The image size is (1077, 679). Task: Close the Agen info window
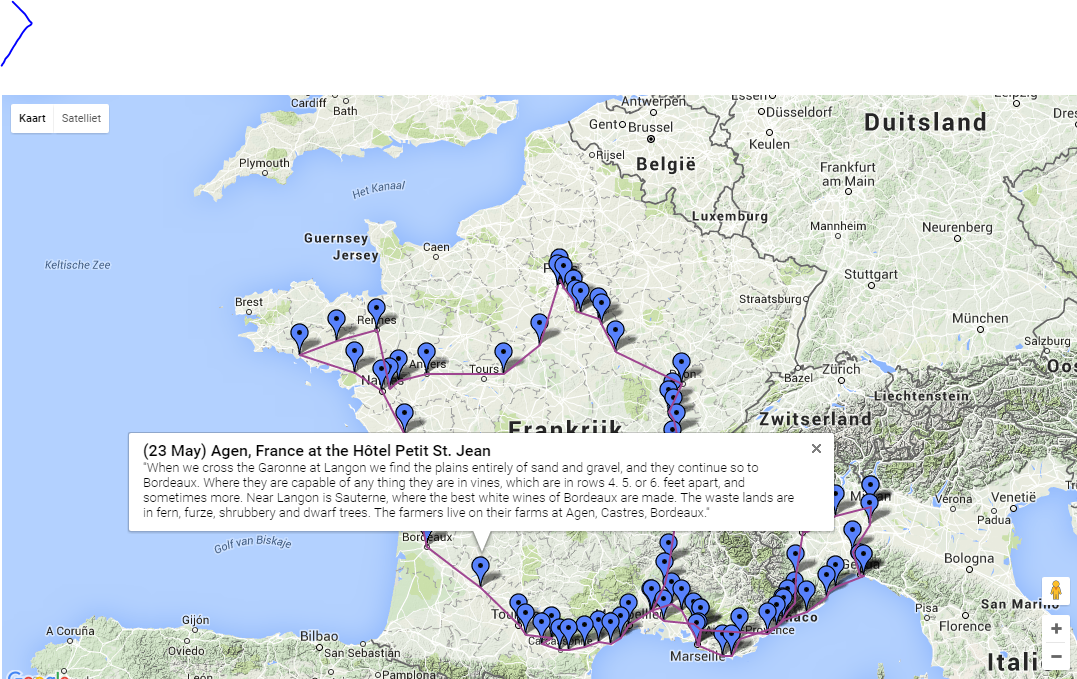click(816, 448)
